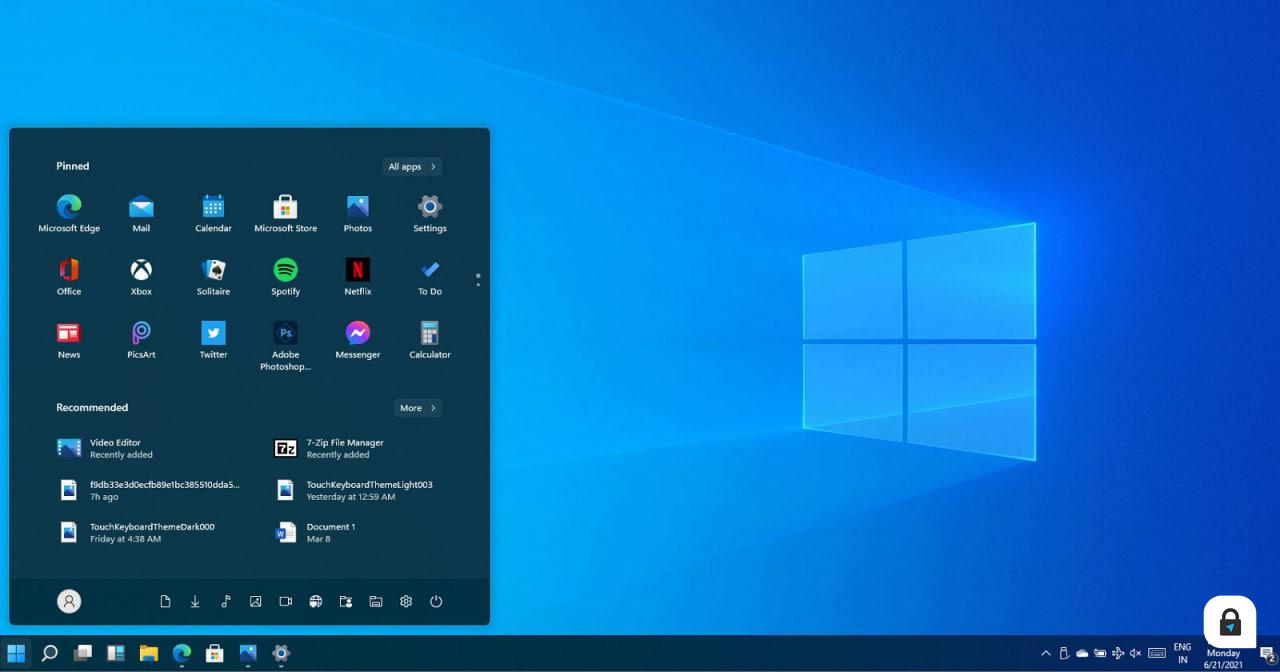1280x672 pixels.
Task: Launch the pinned Calendar app
Action: click(x=213, y=213)
